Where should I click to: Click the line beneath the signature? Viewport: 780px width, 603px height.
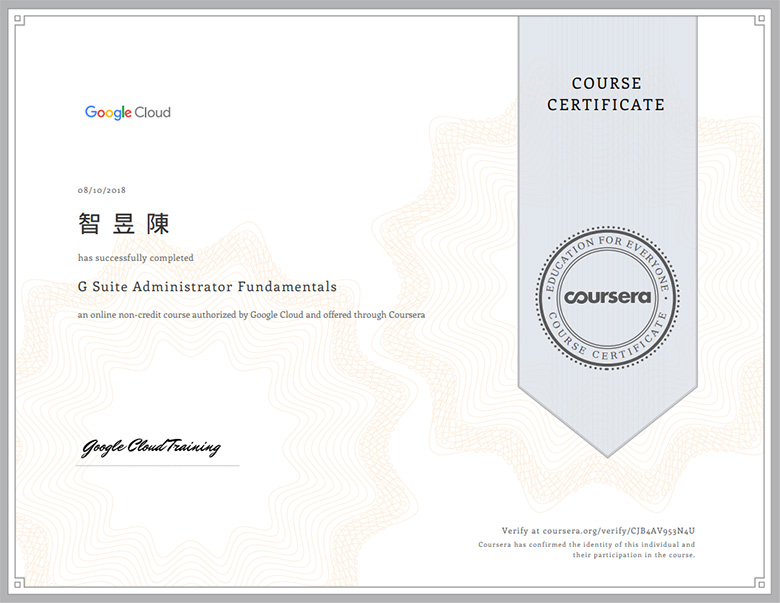tap(158, 466)
